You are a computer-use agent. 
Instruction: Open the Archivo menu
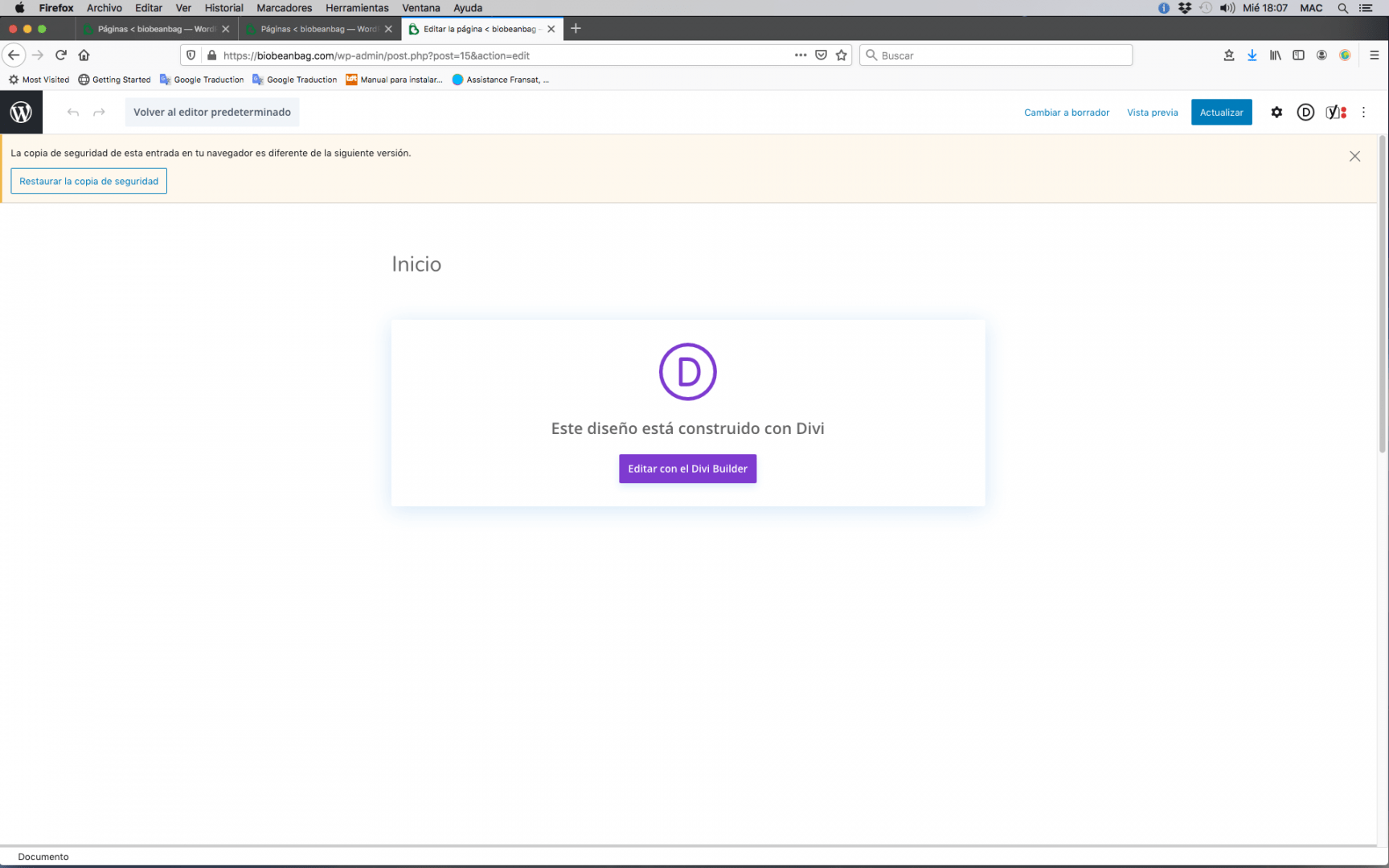pyautogui.click(x=104, y=8)
